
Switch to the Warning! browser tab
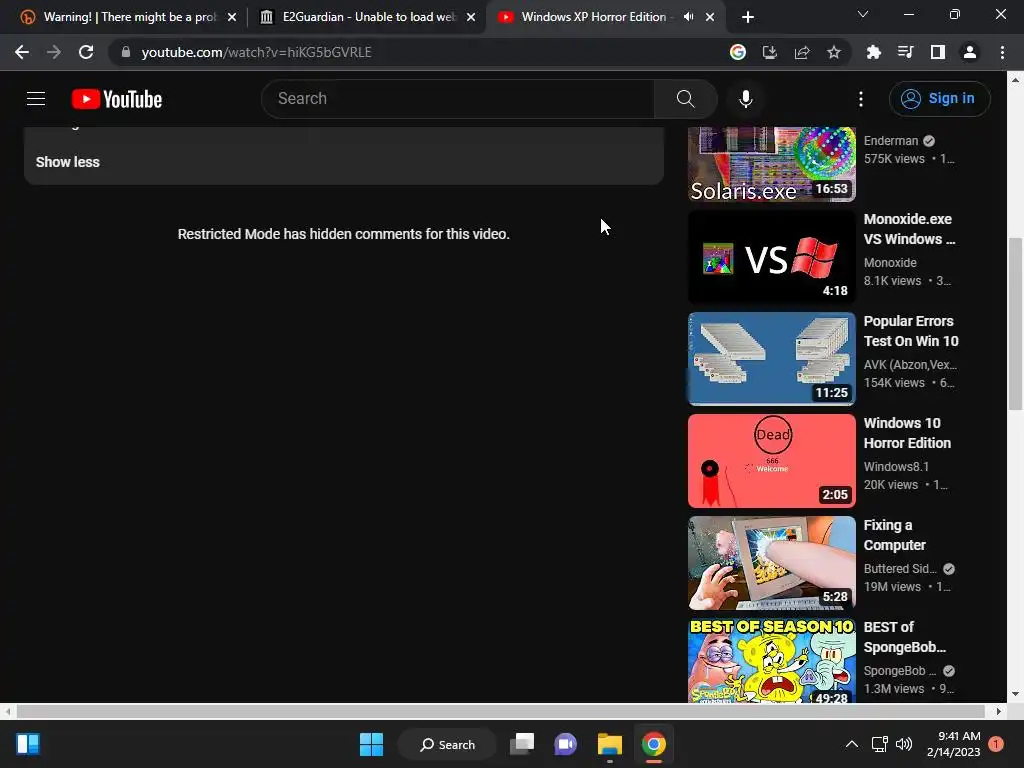[129, 17]
